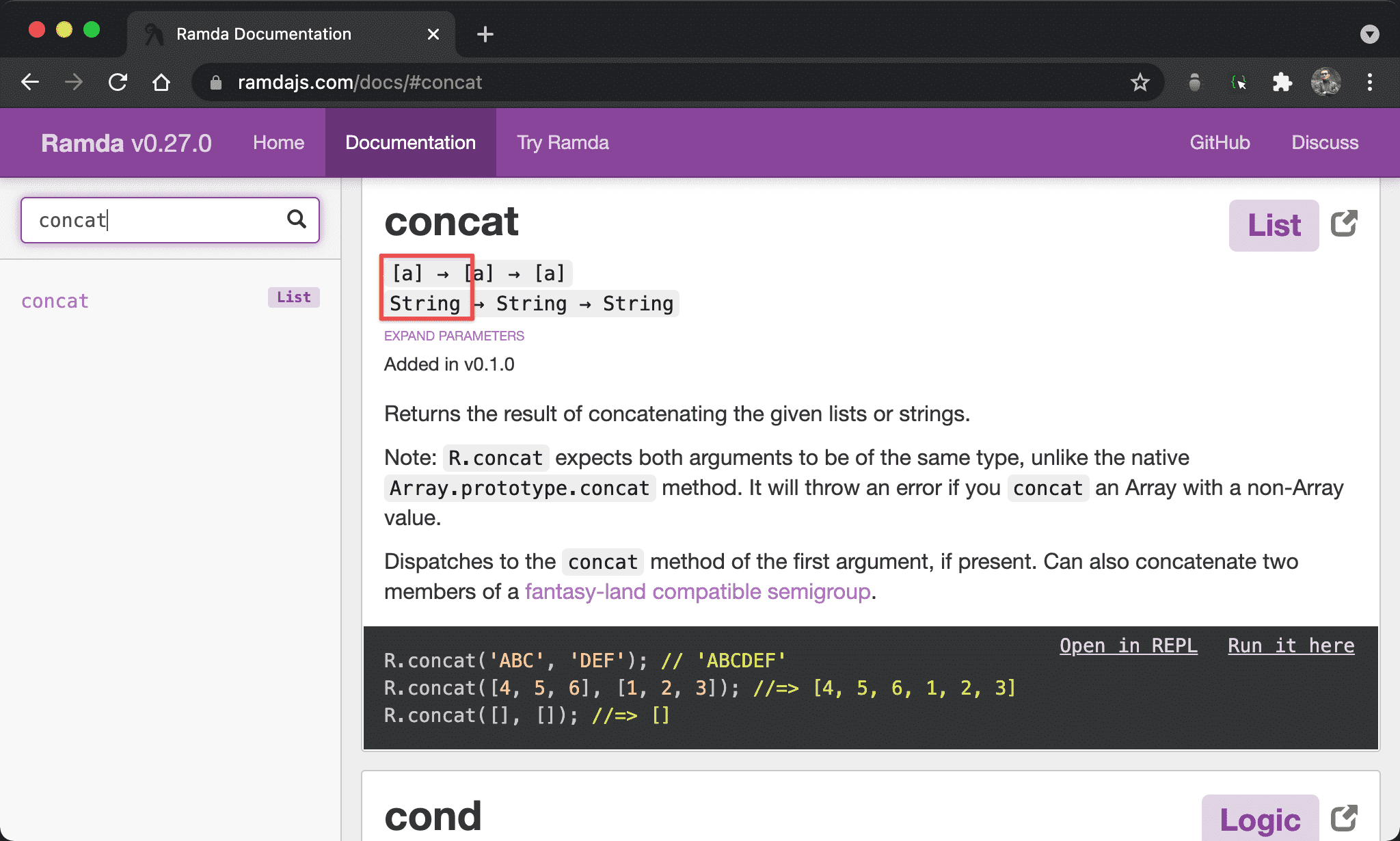Open the Chrome profile avatar

1325,83
